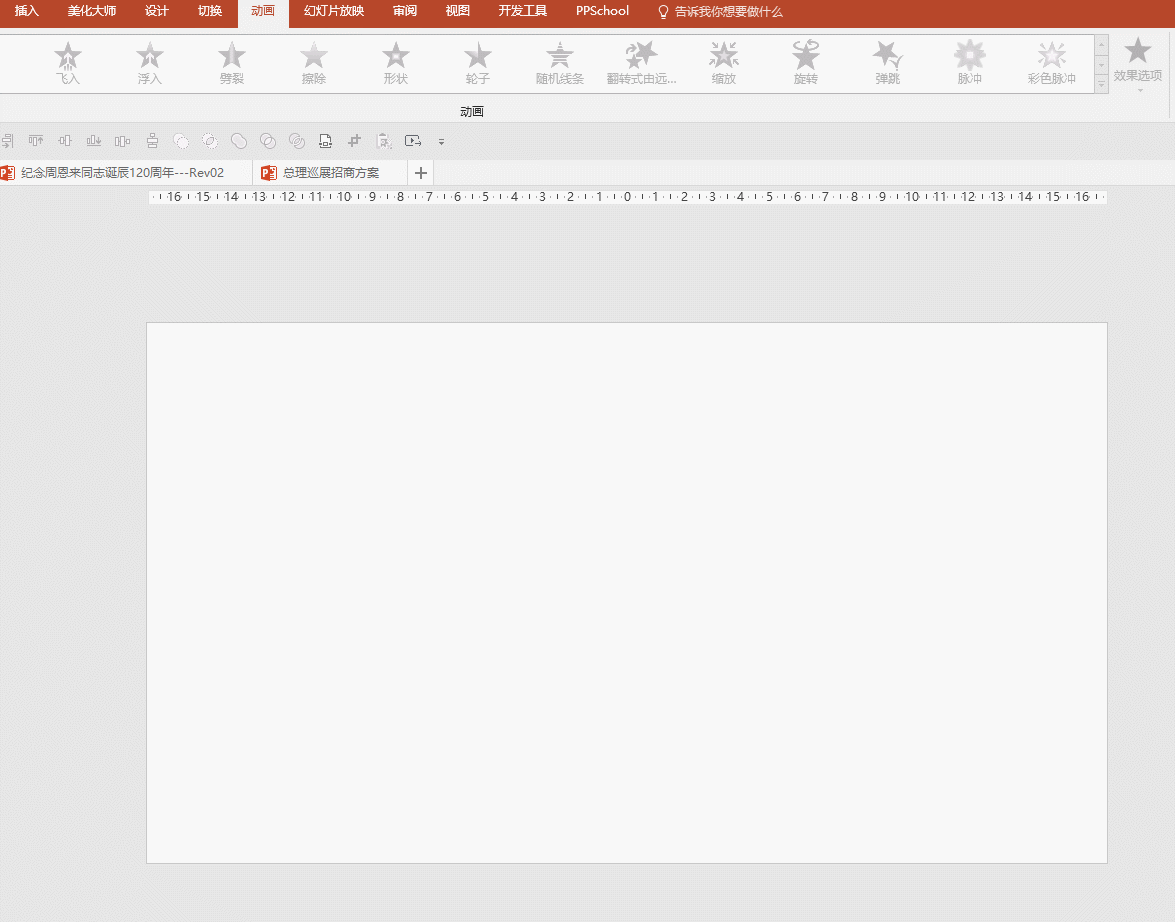Viewport: 1175px width, 922px height.
Task: Apply the 飞入 (Fly In) animation
Action: pos(67,63)
